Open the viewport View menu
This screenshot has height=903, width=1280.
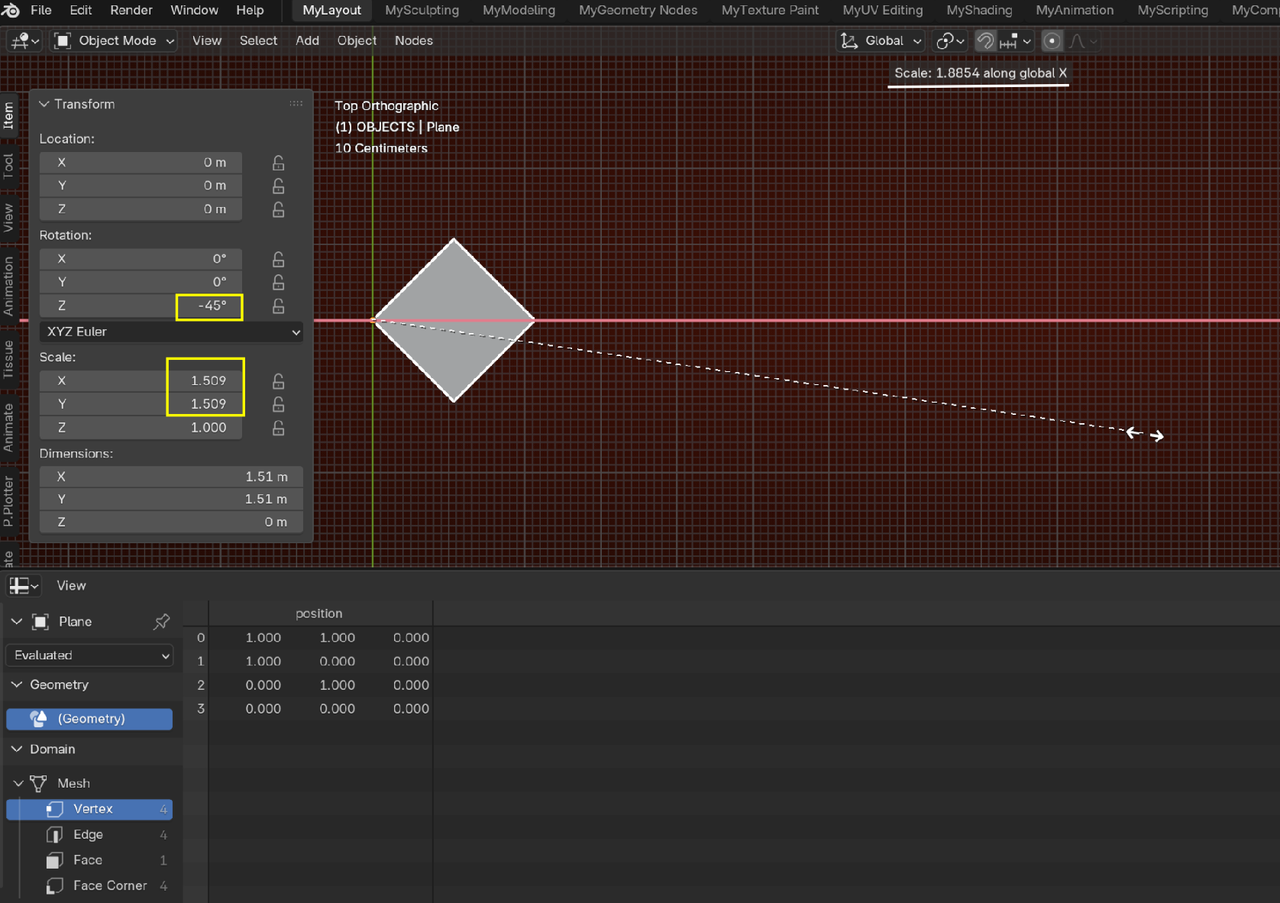click(x=207, y=41)
